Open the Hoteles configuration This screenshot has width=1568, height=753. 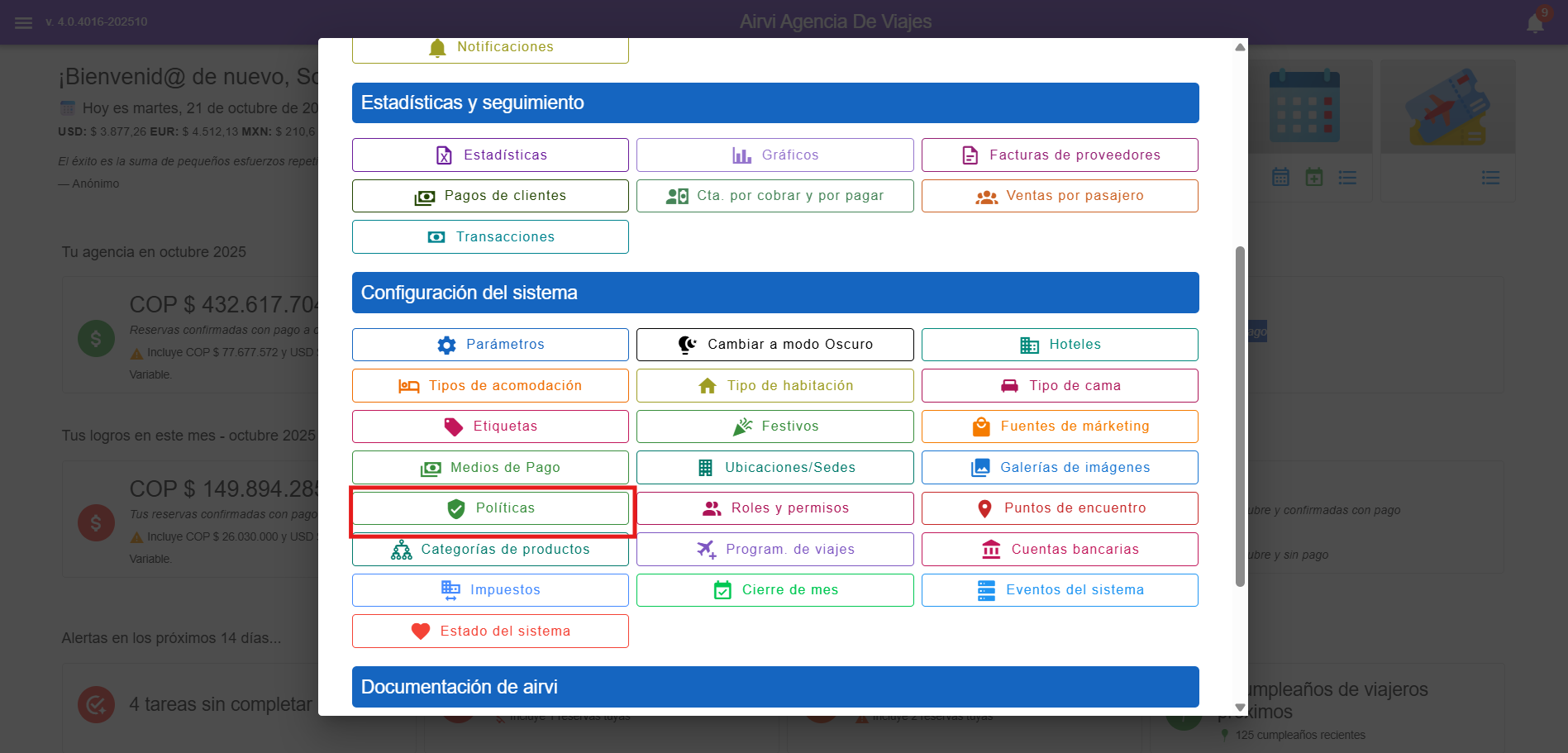tap(1059, 345)
